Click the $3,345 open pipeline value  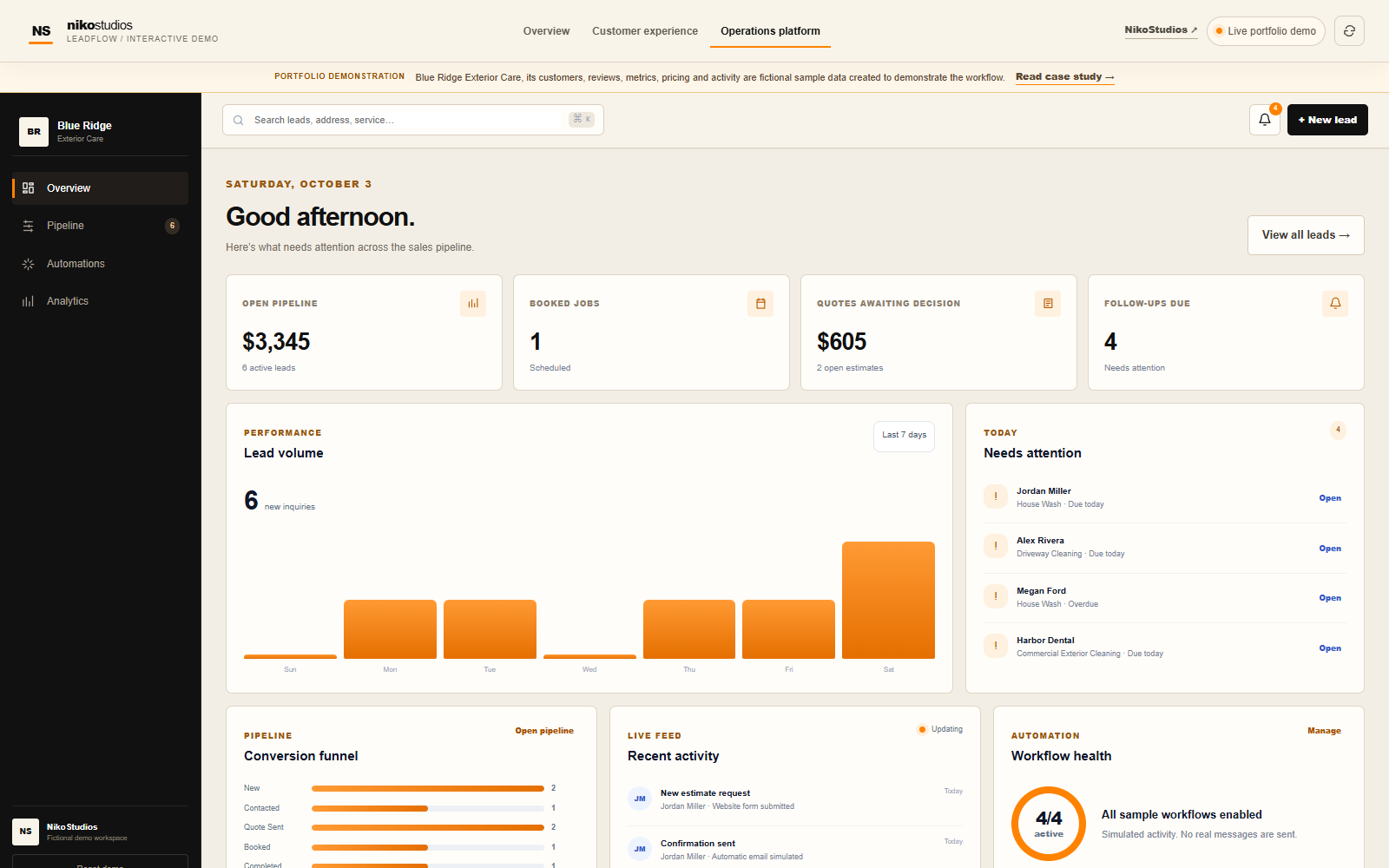pyautogui.click(x=276, y=342)
